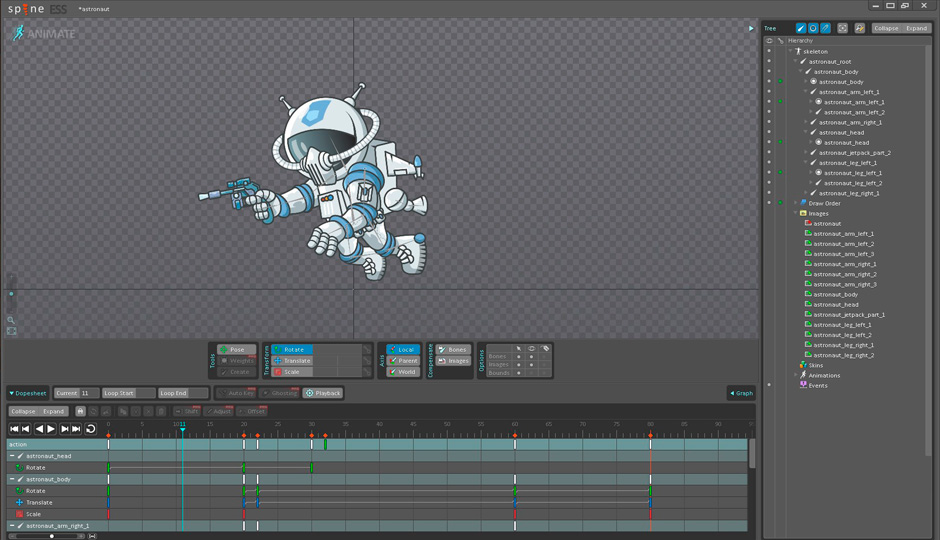Click the viewport zoom magnifier icon
940x540 pixels.
(11, 320)
